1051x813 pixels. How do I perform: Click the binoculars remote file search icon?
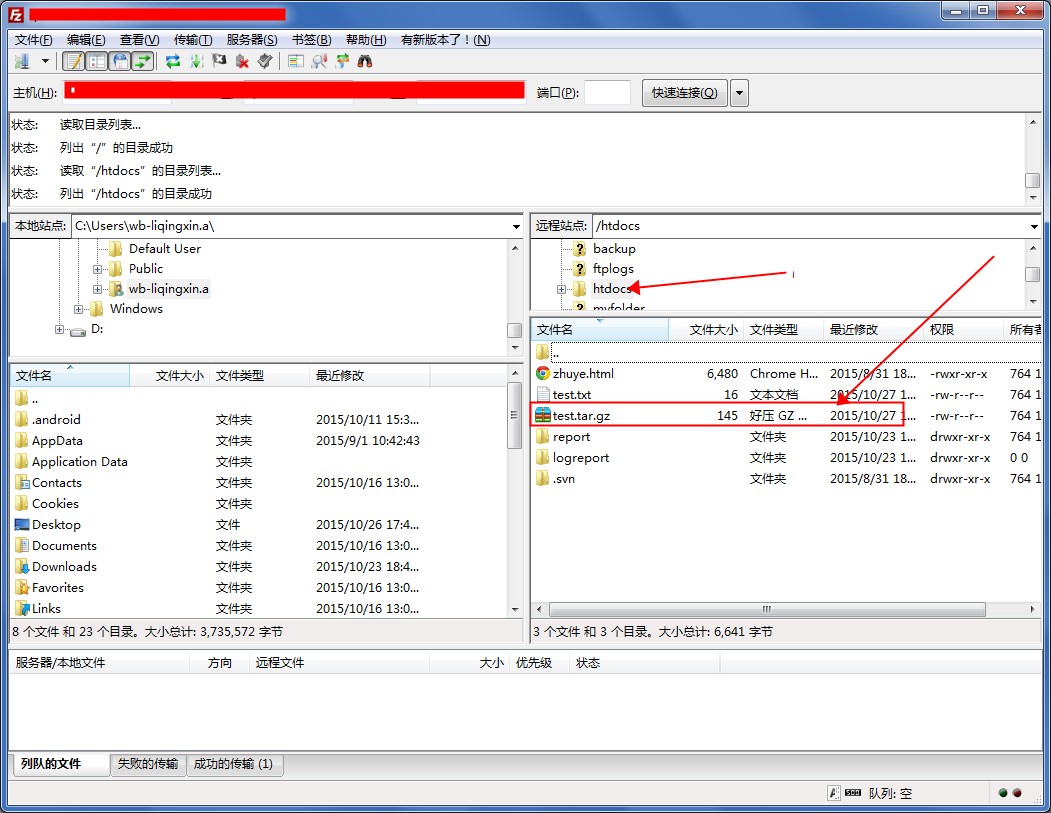pyautogui.click(x=365, y=62)
